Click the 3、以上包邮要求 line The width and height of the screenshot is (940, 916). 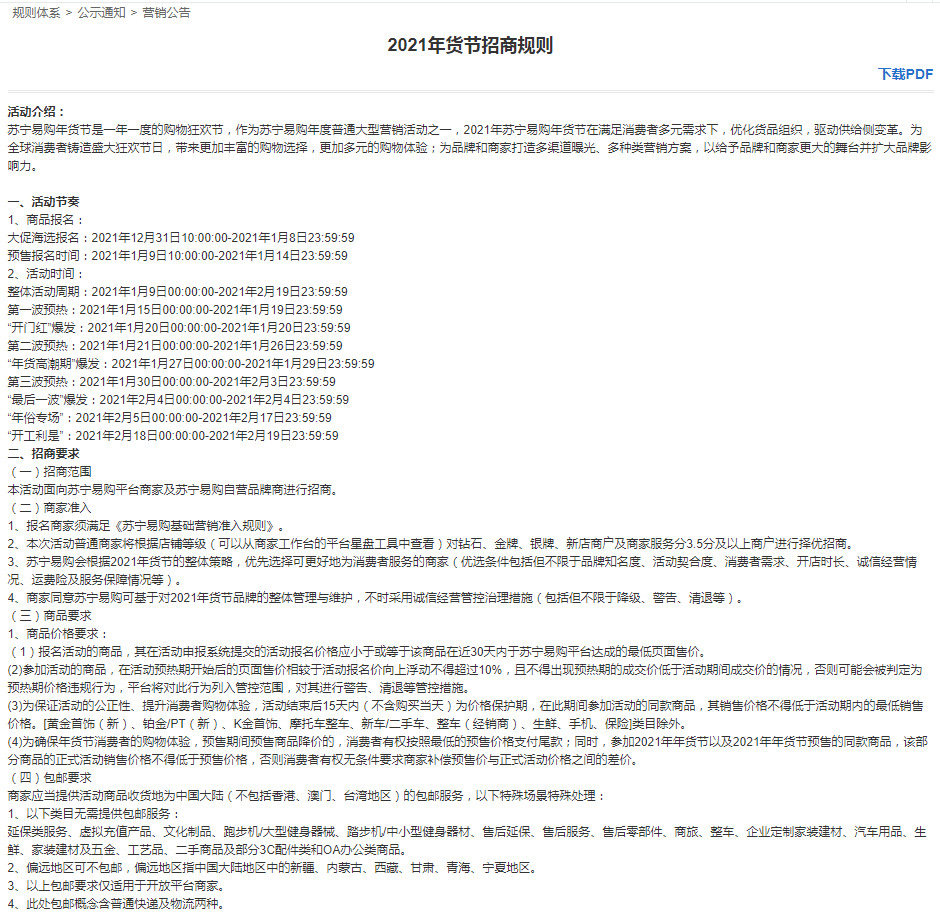click(118, 885)
